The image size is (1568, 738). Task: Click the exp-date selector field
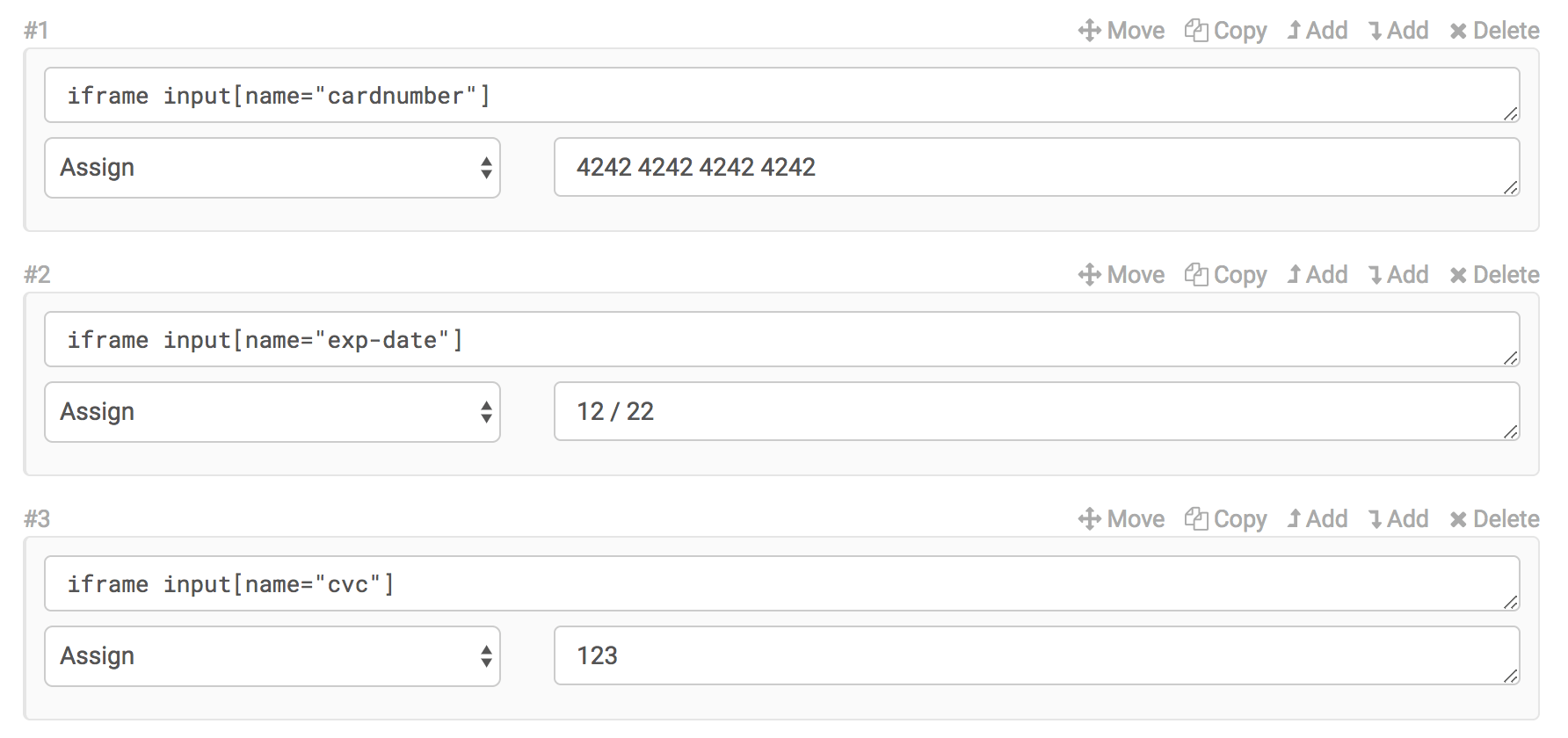pyautogui.click(x=781, y=340)
